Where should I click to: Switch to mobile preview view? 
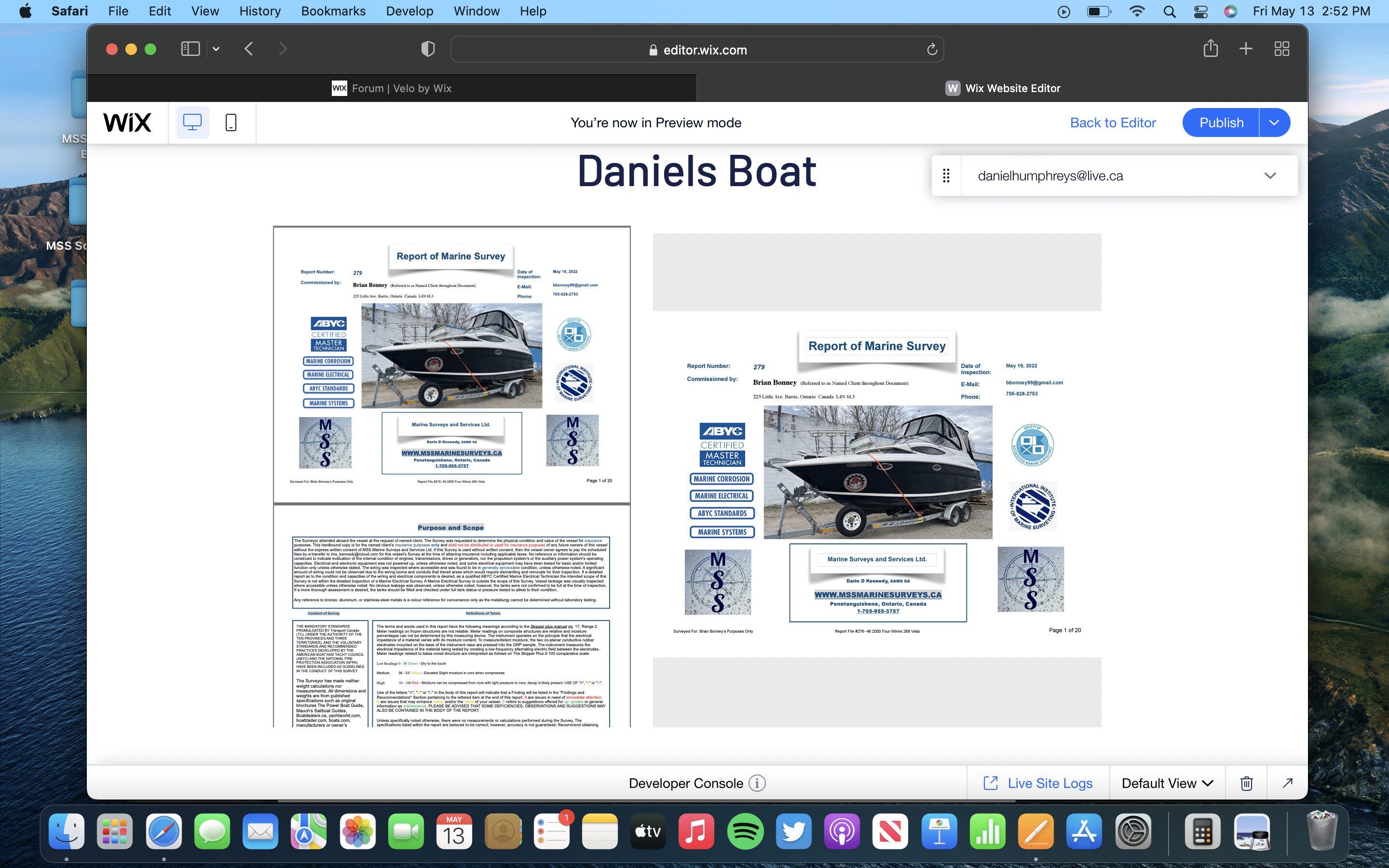coord(231,122)
